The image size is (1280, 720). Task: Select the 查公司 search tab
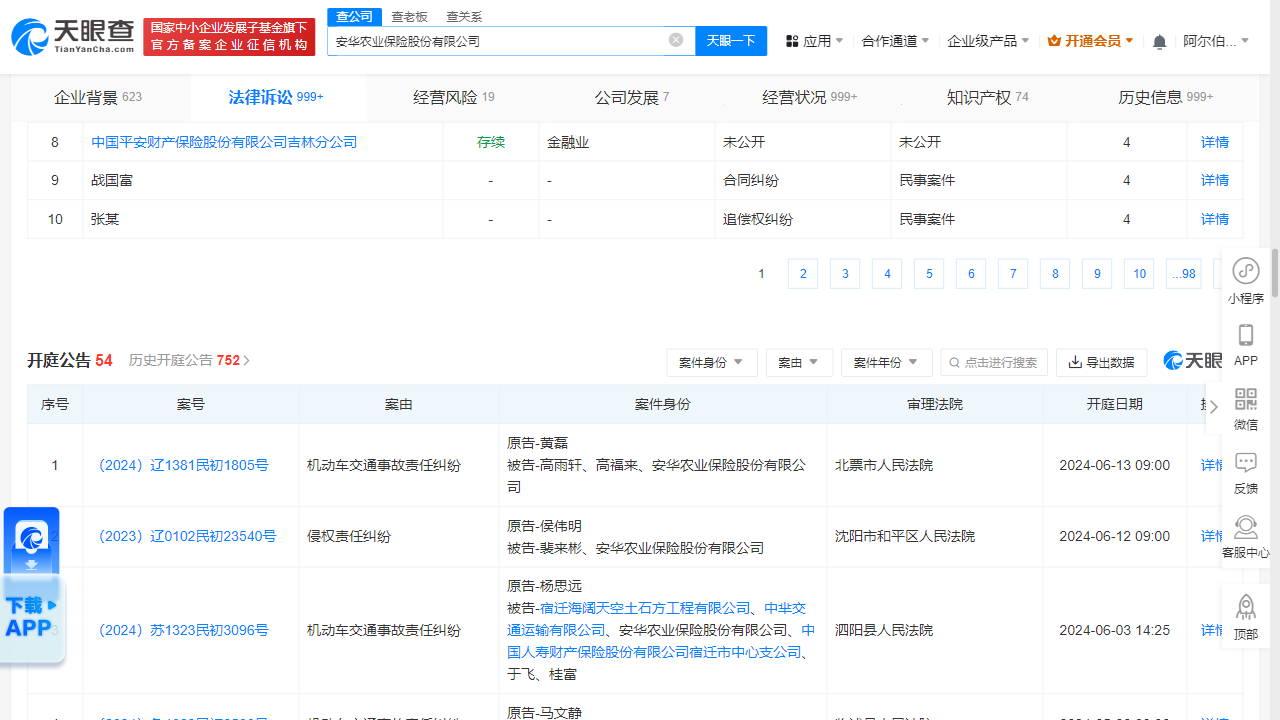coord(354,16)
